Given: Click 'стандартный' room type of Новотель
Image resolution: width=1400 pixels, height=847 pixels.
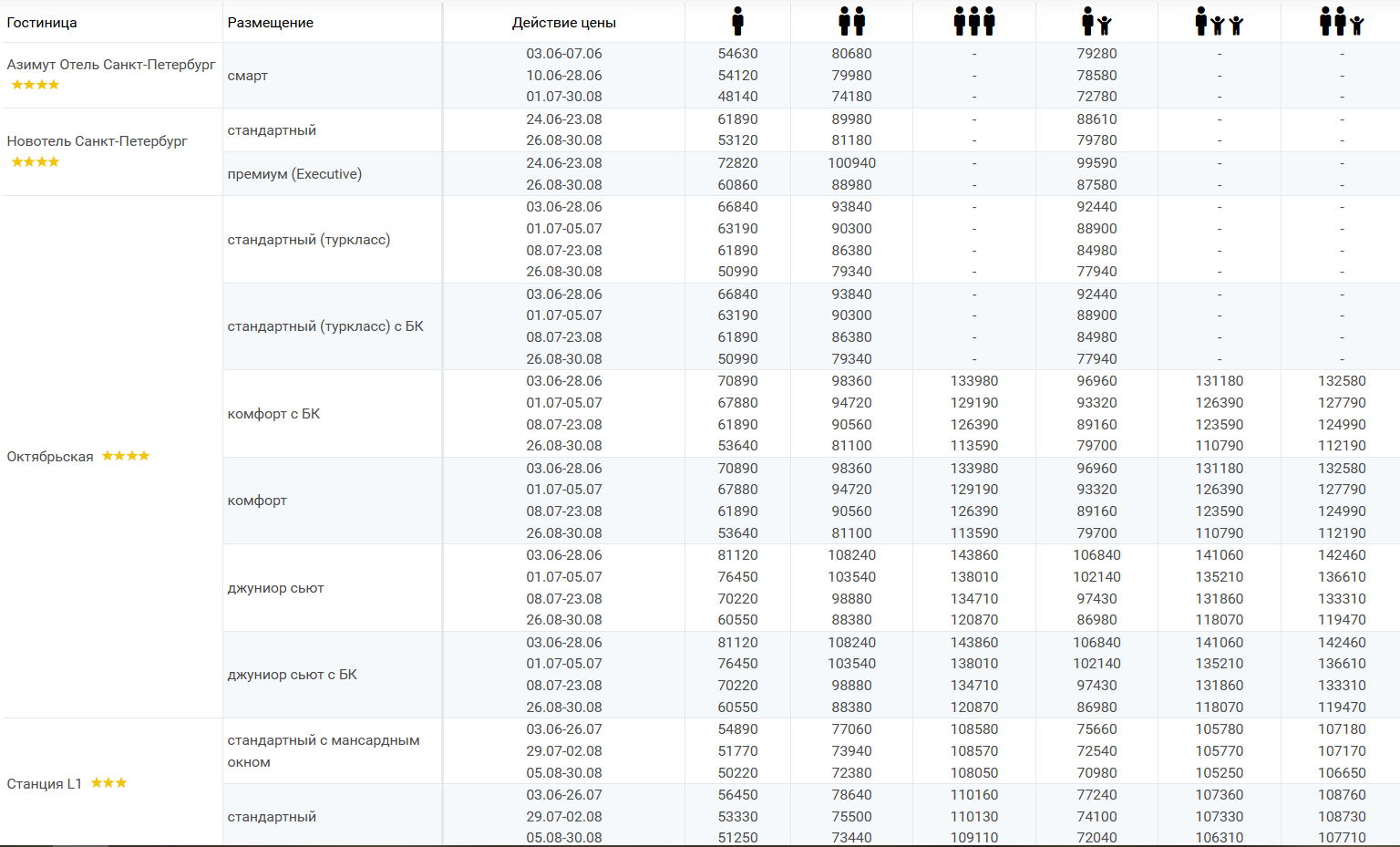Looking at the screenshot, I should [x=272, y=130].
